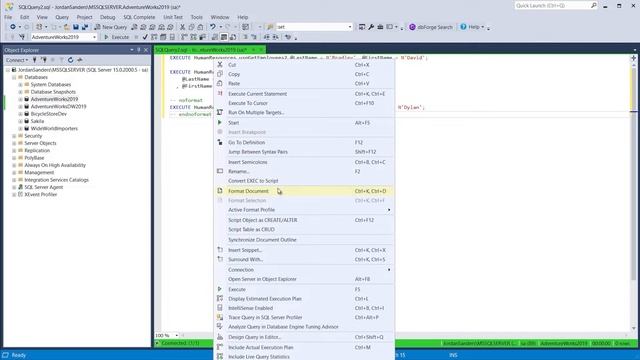This screenshot has height=360, width=640.
Task: Click the 'Connected. (1/1)' status text
Action: [x=180, y=343]
